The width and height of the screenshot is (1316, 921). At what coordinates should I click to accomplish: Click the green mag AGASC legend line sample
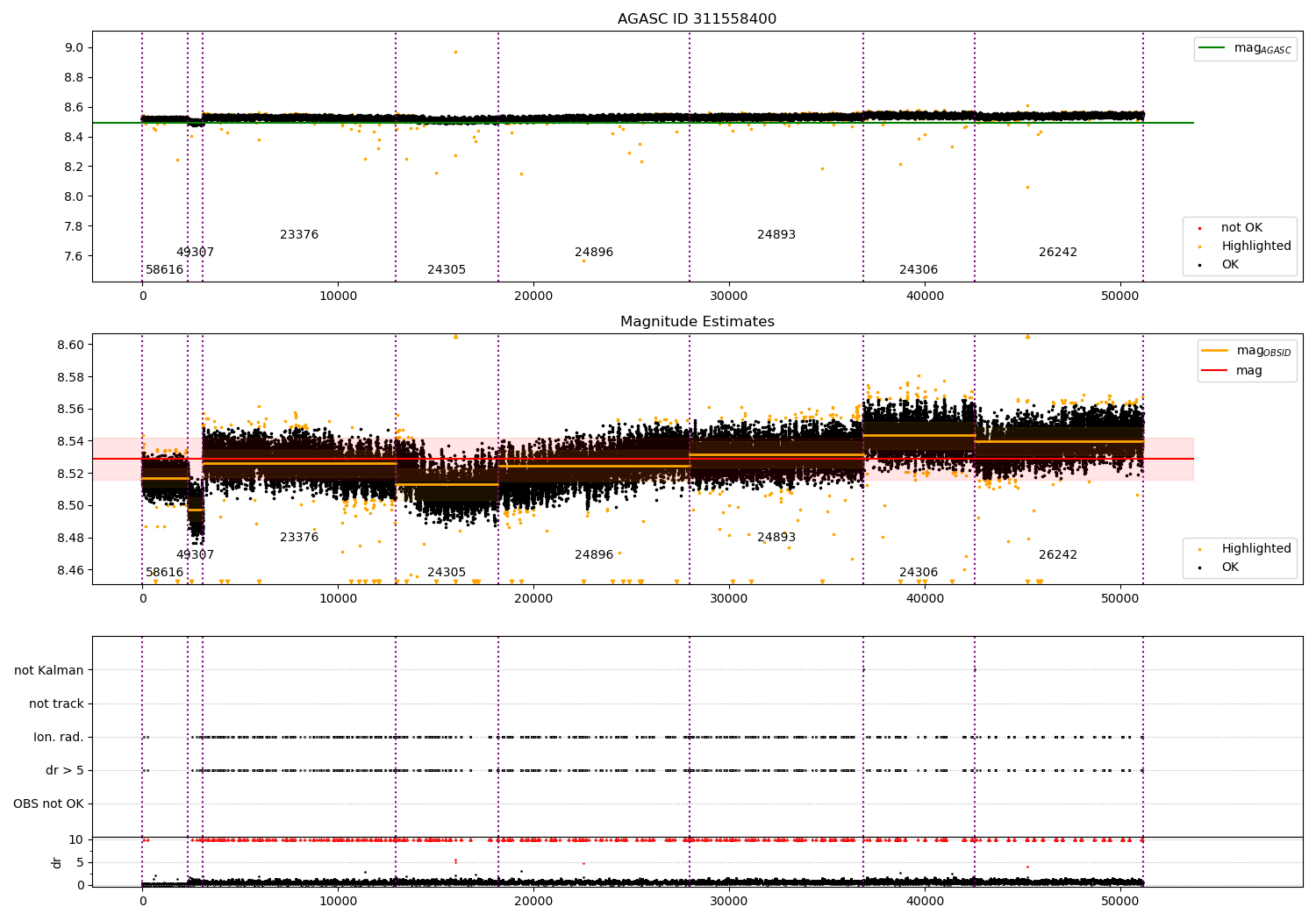click(x=1211, y=48)
